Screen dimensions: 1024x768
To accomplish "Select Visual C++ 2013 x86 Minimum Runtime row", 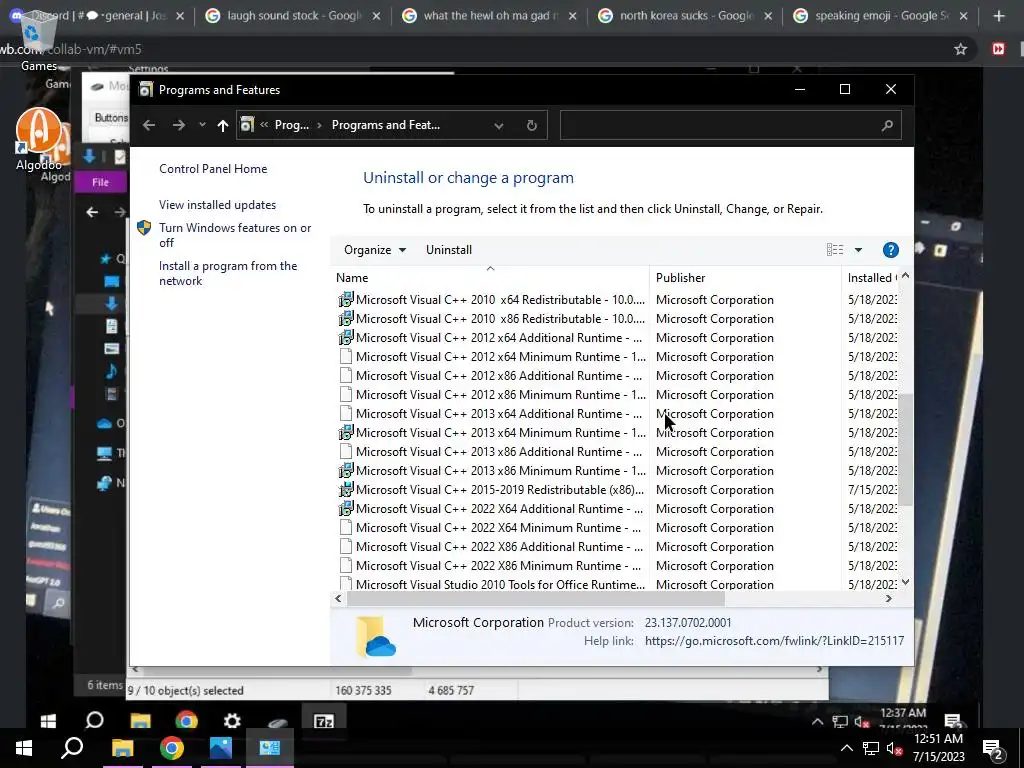I will click(x=616, y=470).
